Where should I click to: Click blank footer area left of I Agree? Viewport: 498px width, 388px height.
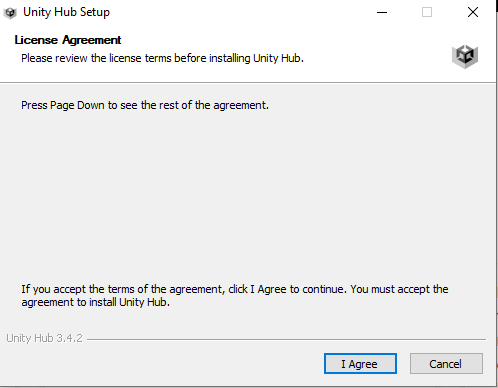tap(160, 364)
